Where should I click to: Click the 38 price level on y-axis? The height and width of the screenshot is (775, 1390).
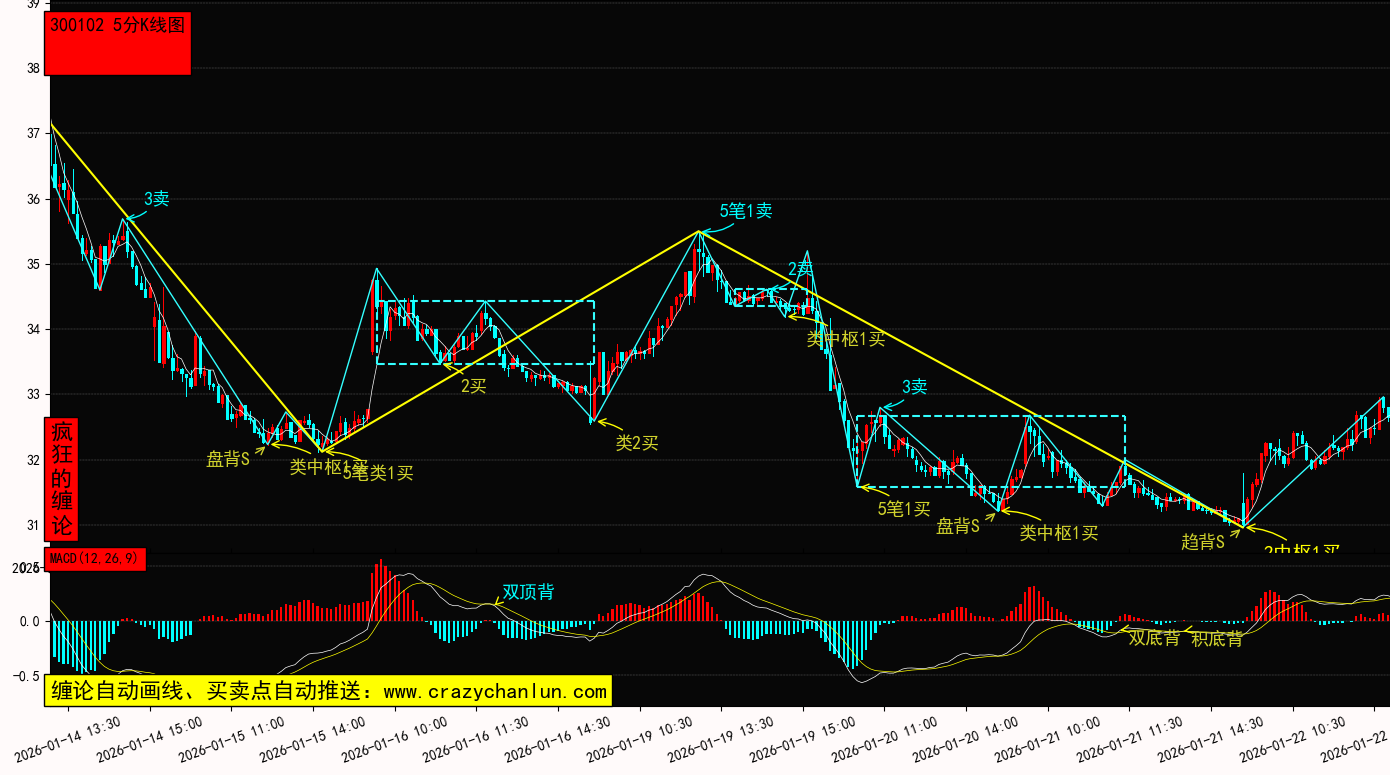(33, 69)
